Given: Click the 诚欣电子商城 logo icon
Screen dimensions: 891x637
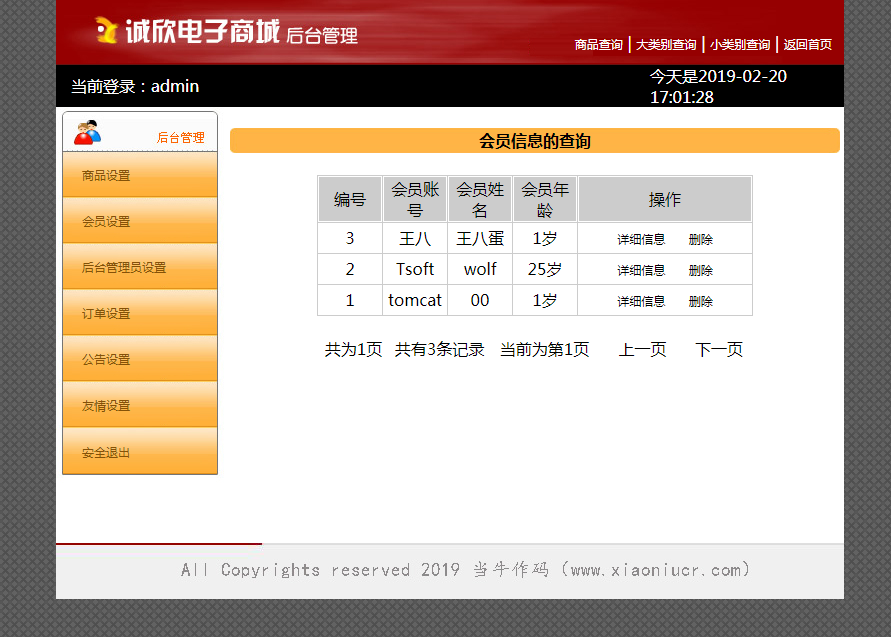Looking at the screenshot, I should 106,30.
